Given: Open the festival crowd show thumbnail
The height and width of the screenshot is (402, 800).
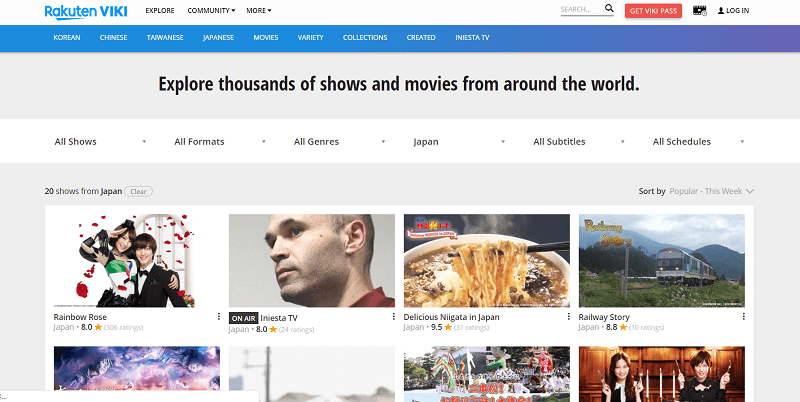Looking at the screenshot, I should [x=487, y=374].
